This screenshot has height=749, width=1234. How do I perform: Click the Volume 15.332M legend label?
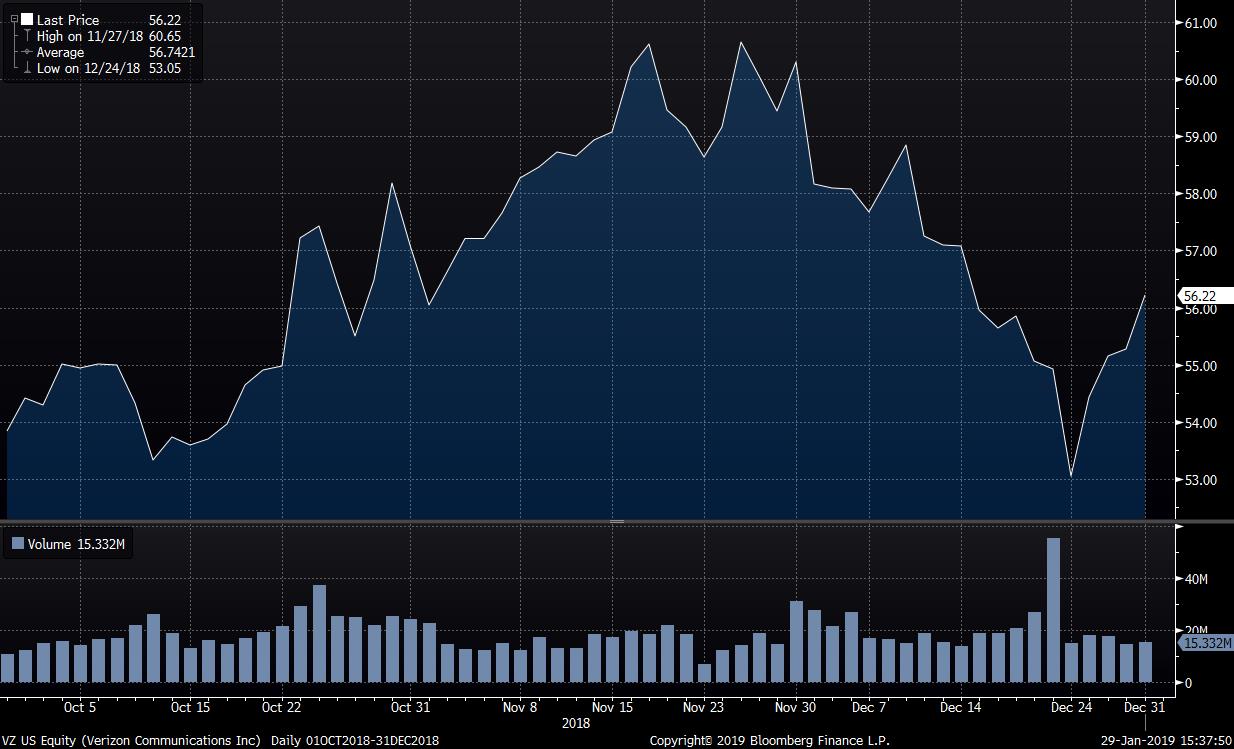pyautogui.click(x=77, y=544)
